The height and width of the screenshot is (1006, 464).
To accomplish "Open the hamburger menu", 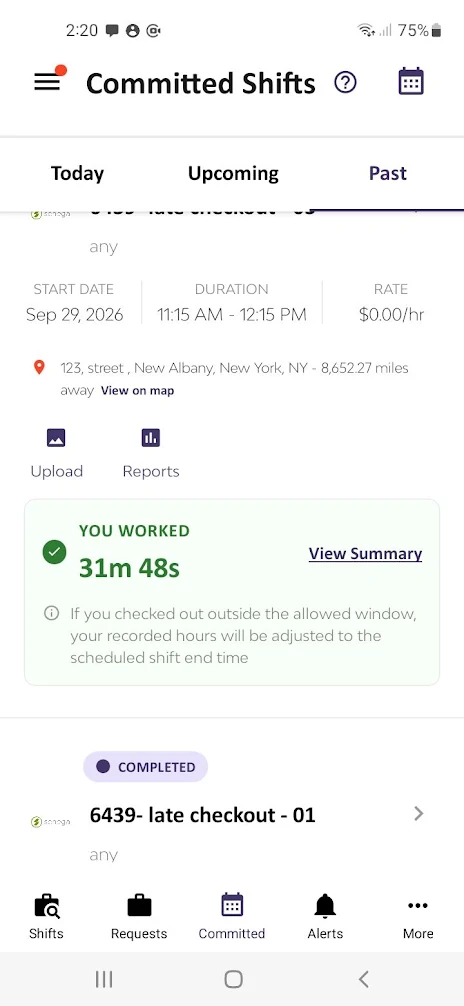I will pos(47,82).
